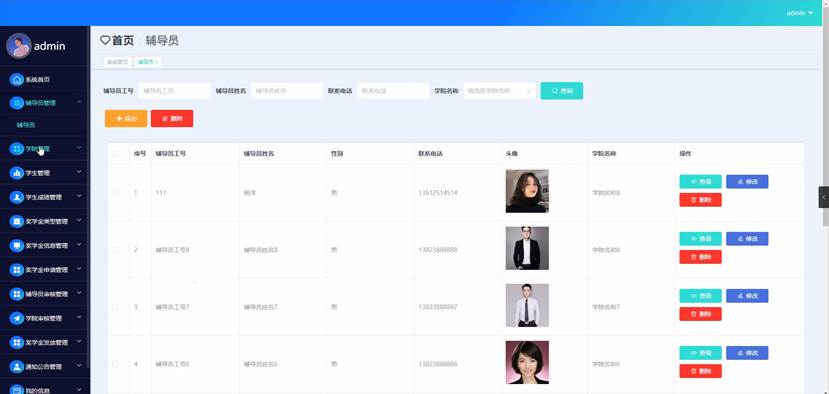Click the 辅导员审核管理 grid icon
Viewport: 829px width, 394px height.
tap(17, 294)
